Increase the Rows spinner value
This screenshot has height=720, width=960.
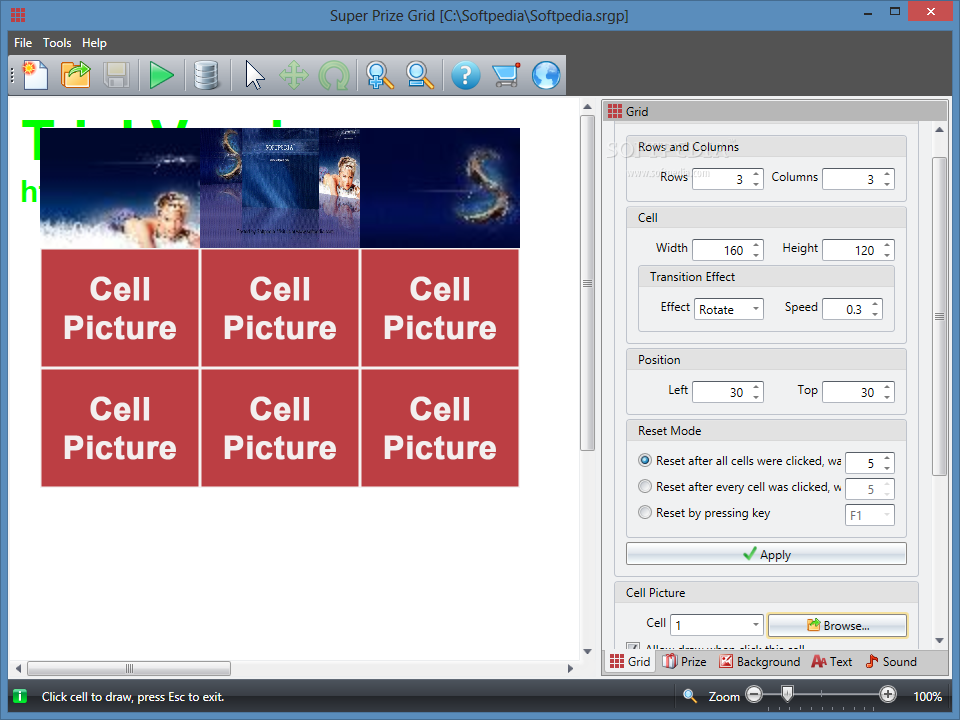click(x=756, y=174)
